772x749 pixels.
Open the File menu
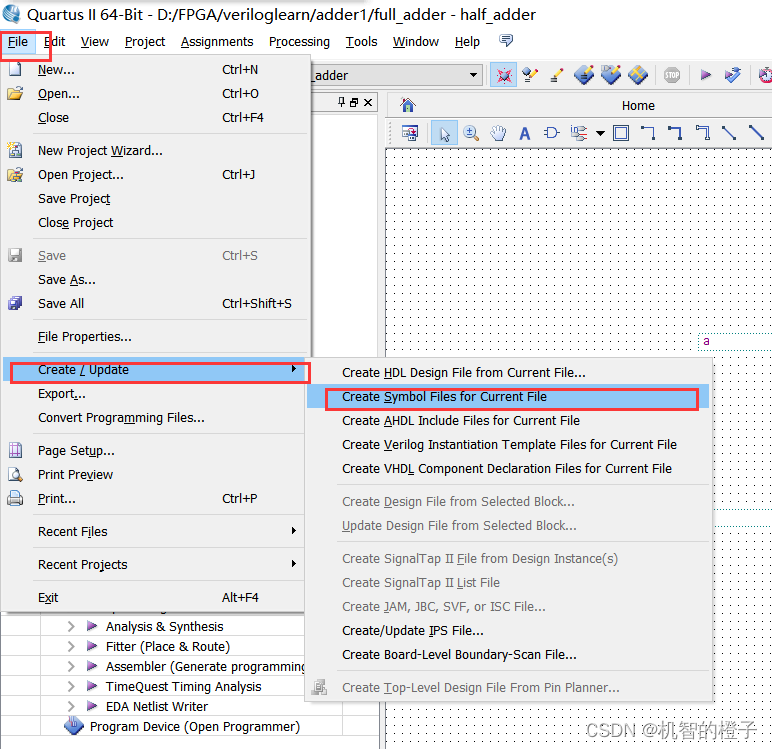[x=18, y=42]
